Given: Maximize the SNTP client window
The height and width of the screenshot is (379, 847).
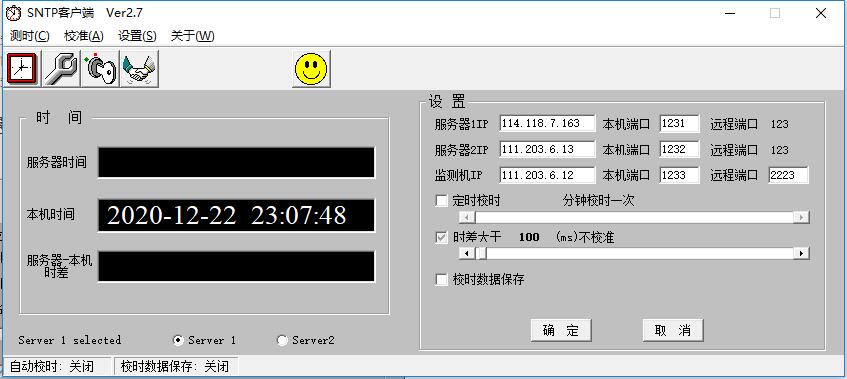Looking at the screenshot, I should tap(775, 13).
